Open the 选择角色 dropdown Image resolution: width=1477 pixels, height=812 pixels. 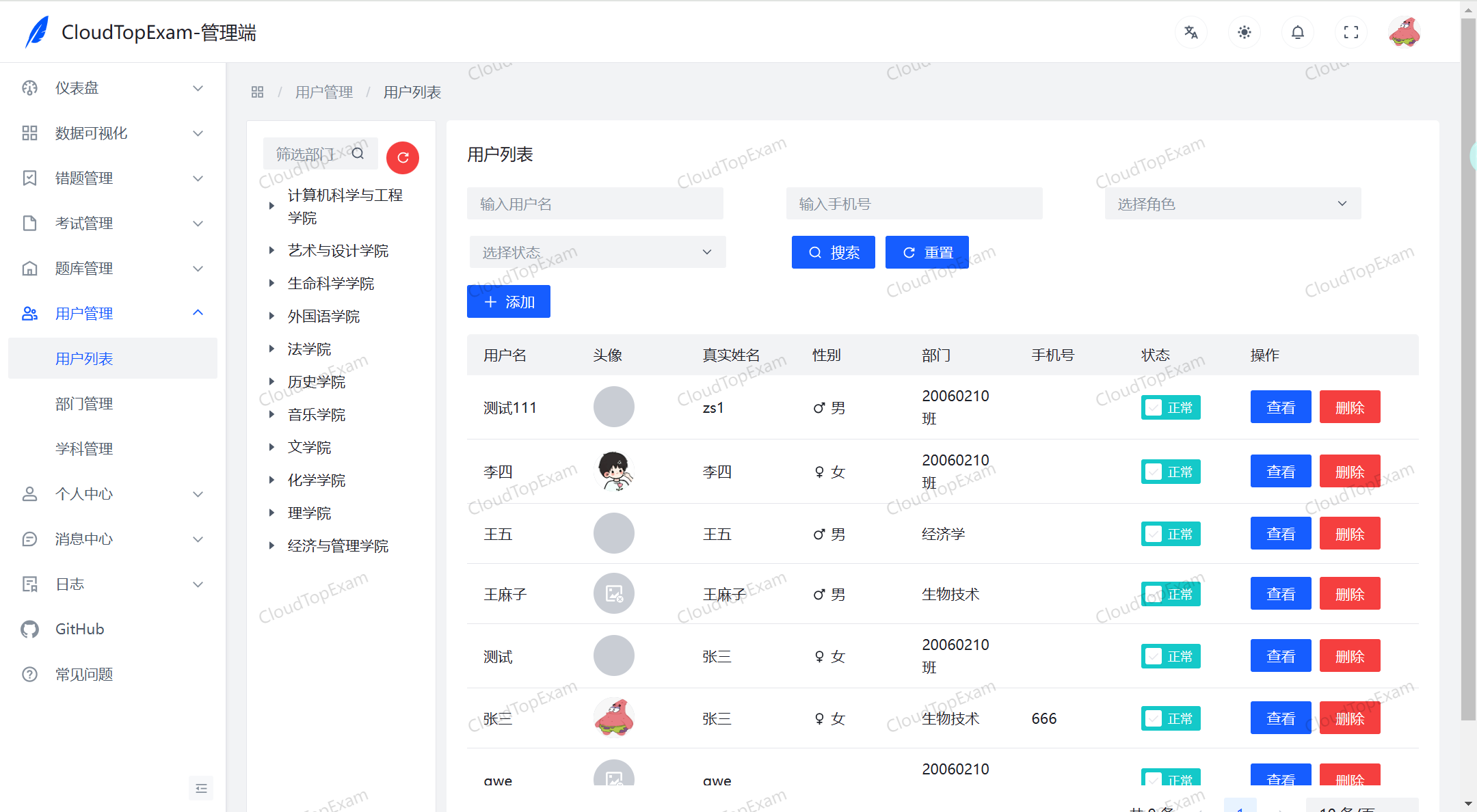point(1232,203)
